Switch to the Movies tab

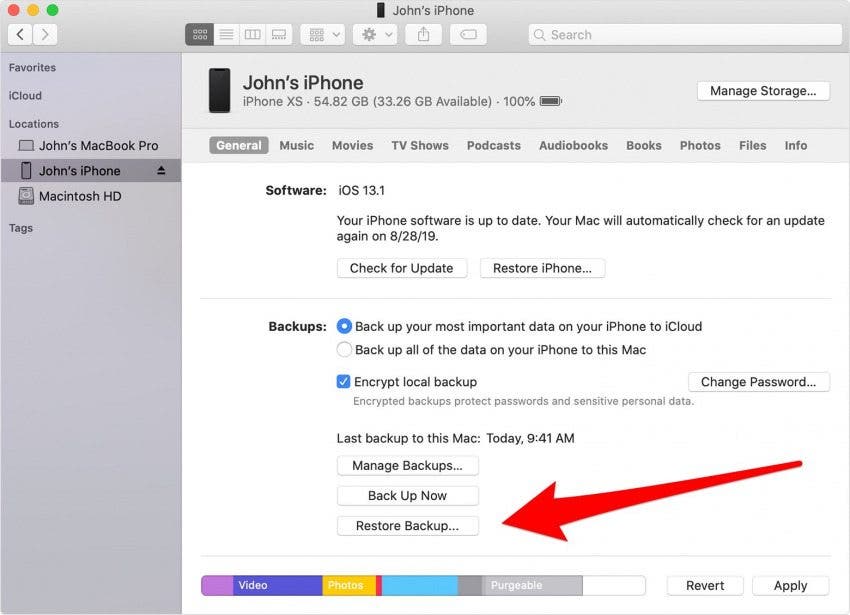pos(352,145)
